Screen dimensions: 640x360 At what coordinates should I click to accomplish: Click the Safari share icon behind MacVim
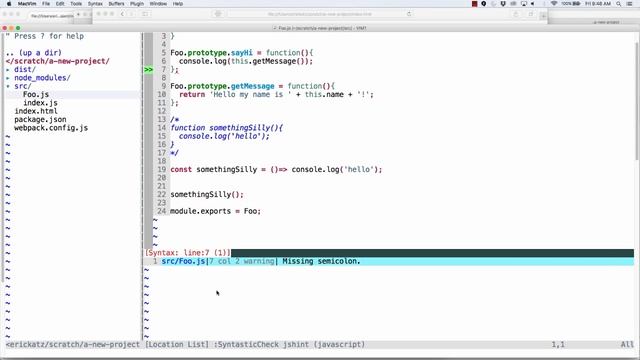(x=516, y=14)
